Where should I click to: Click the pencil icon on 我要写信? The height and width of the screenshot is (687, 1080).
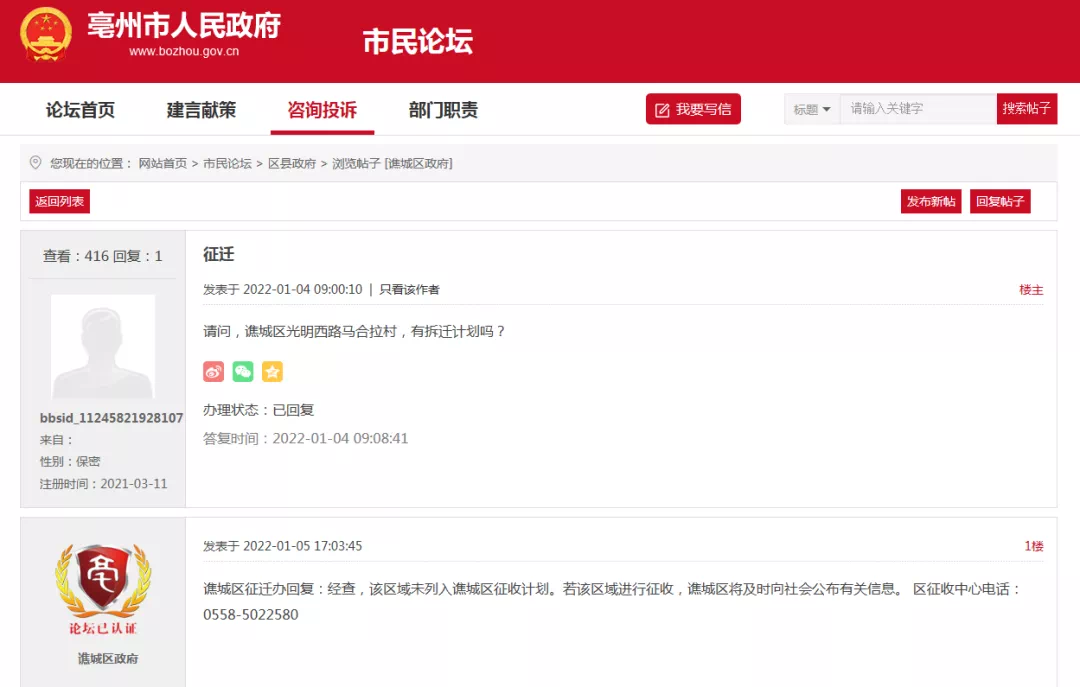662,110
